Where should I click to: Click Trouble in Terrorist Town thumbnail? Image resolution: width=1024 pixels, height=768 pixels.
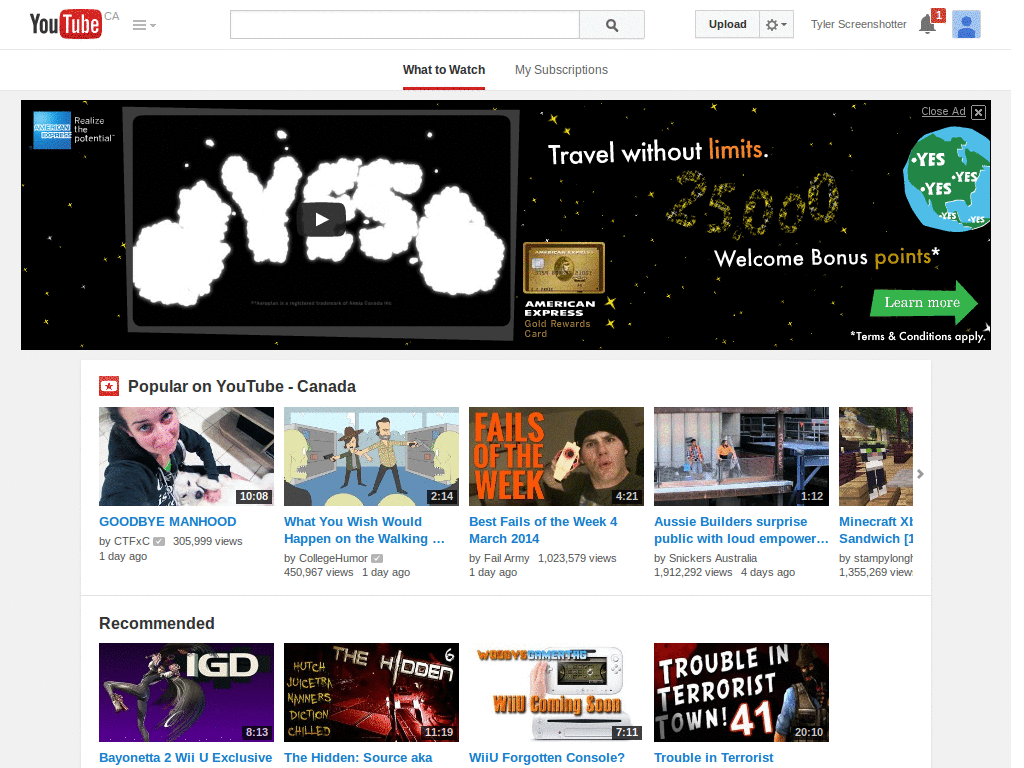741,692
